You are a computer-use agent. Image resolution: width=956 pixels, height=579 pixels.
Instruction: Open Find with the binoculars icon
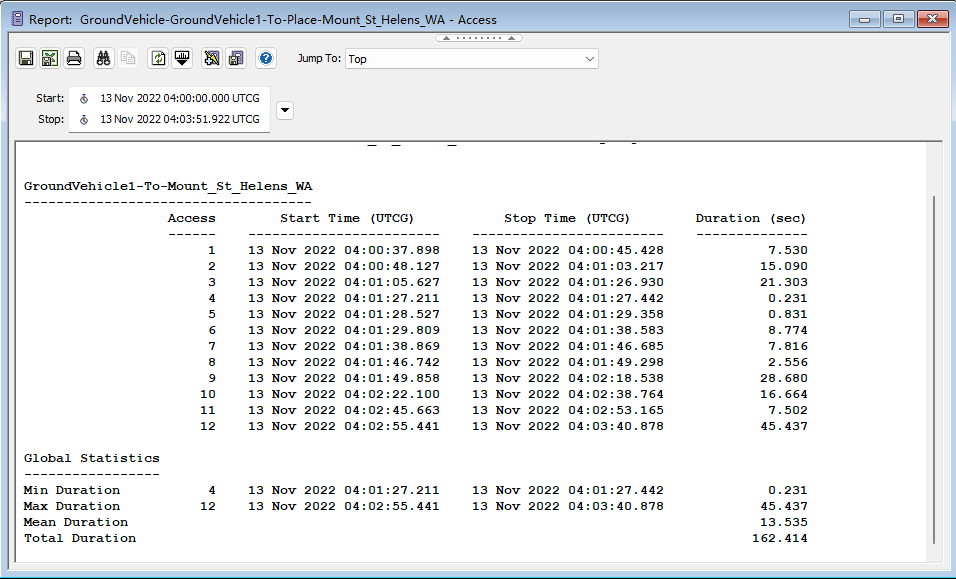tap(104, 59)
